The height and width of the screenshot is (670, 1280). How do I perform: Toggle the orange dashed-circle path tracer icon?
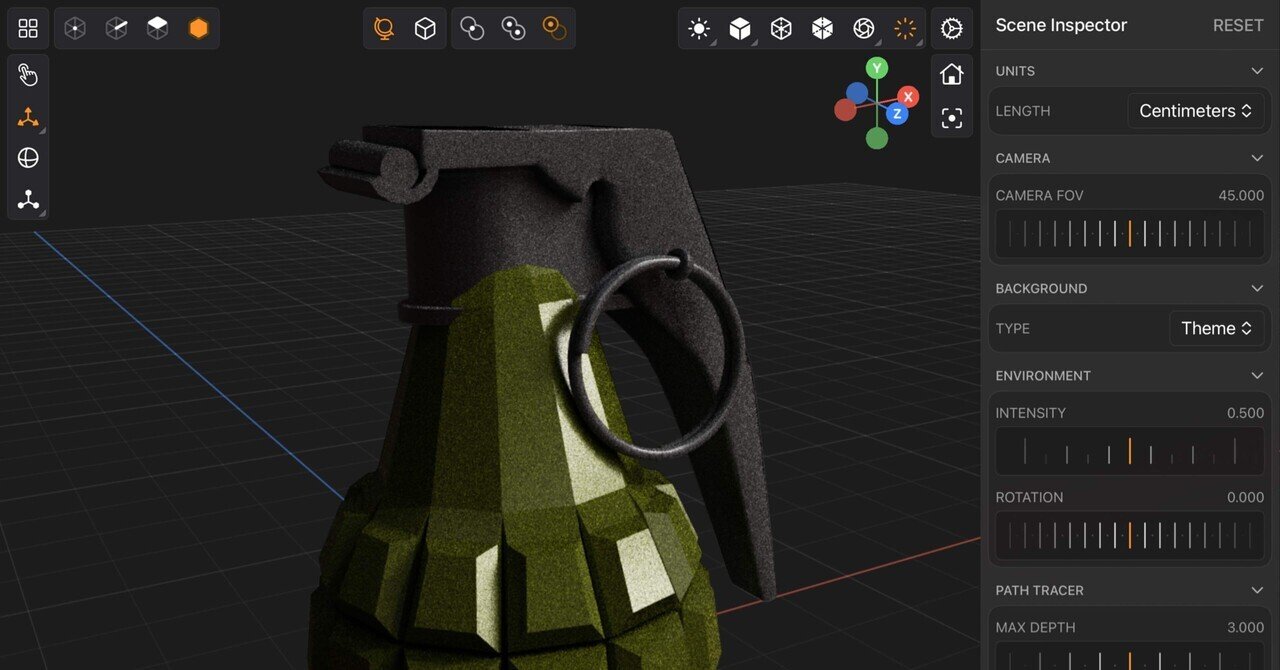(905, 29)
